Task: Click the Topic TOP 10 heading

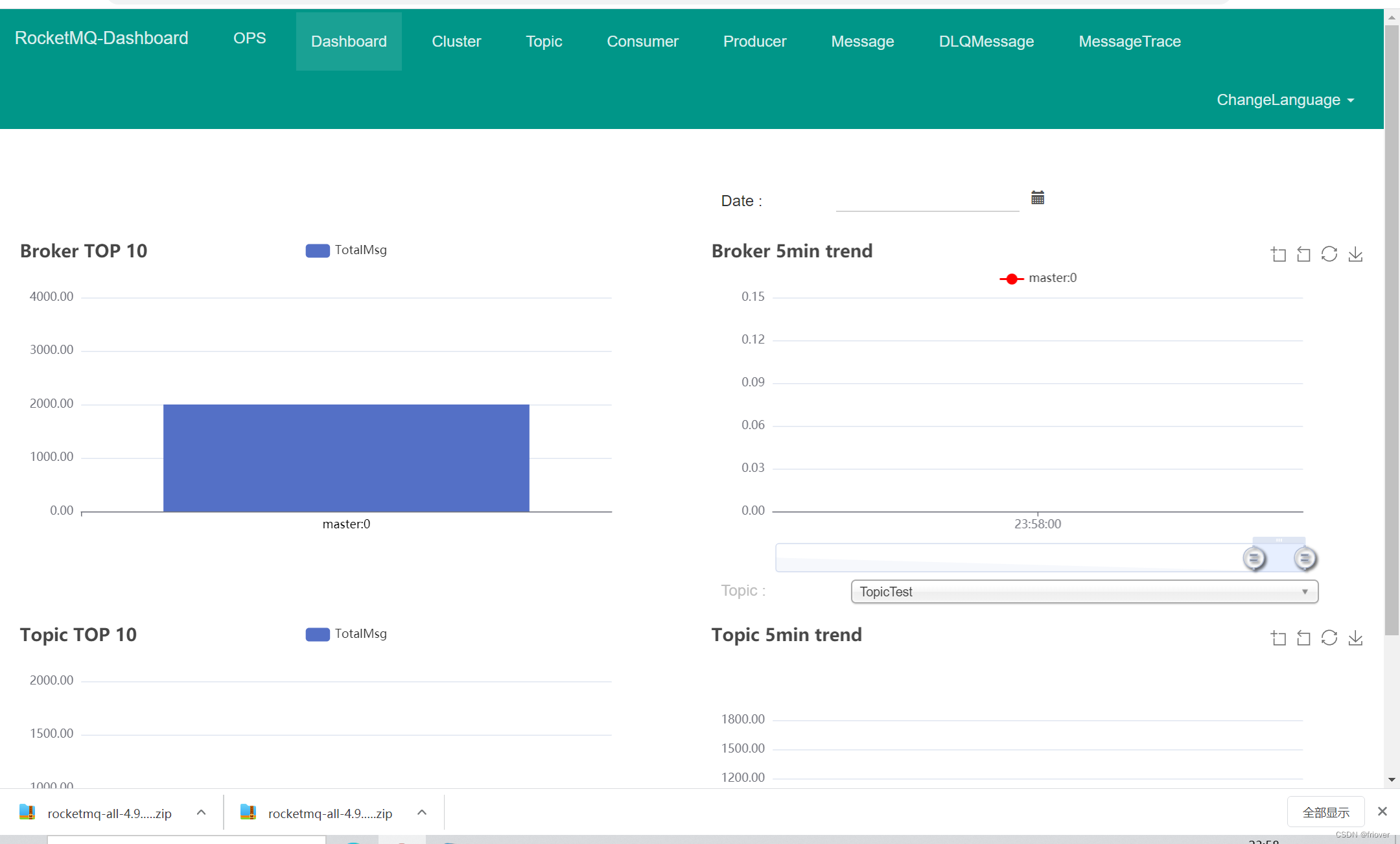Action: 78,635
